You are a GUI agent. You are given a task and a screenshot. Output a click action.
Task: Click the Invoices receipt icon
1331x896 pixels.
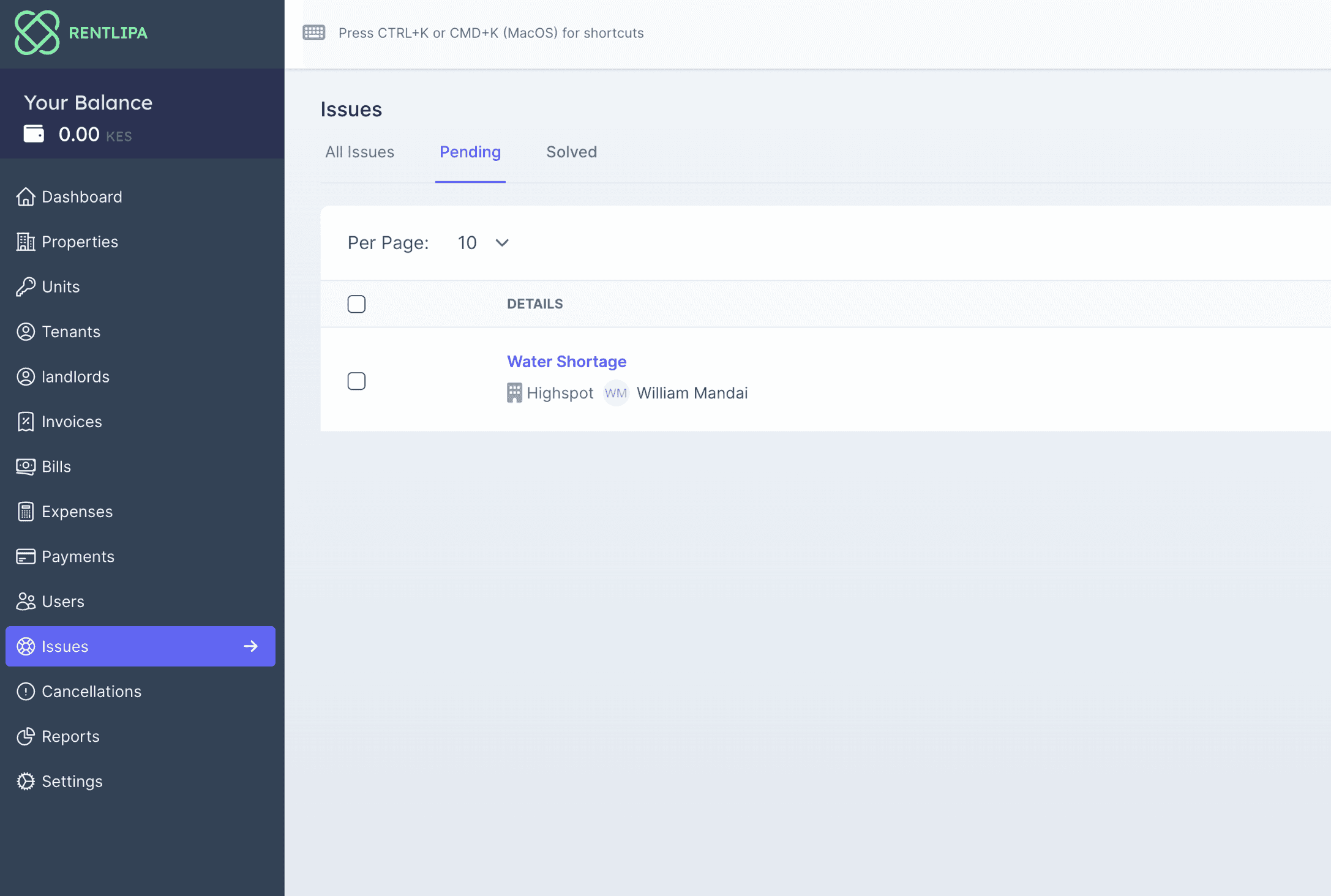point(26,422)
